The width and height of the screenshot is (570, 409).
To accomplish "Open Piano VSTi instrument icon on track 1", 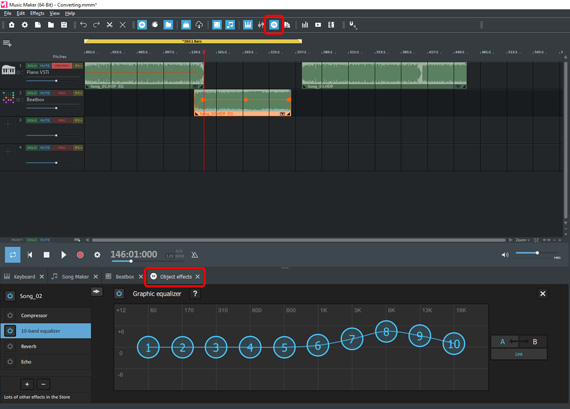I will tap(8, 69).
